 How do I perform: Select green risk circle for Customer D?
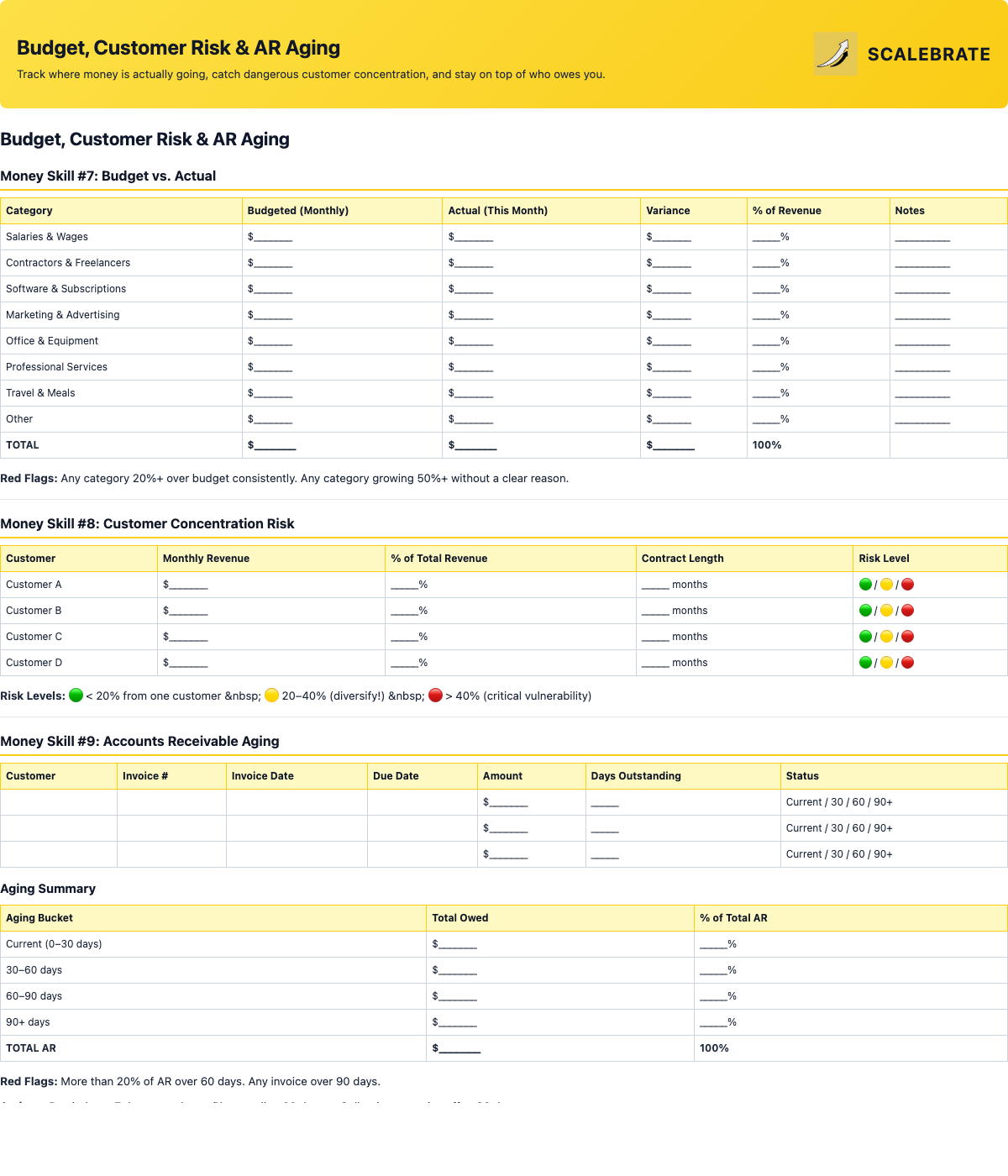click(865, 663)
